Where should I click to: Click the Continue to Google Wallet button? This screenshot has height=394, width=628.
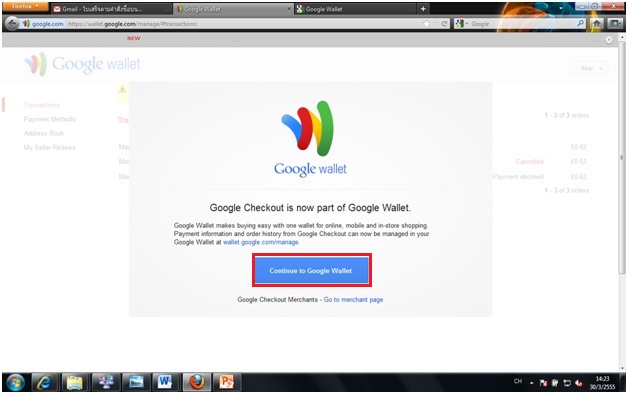[312, 271]
